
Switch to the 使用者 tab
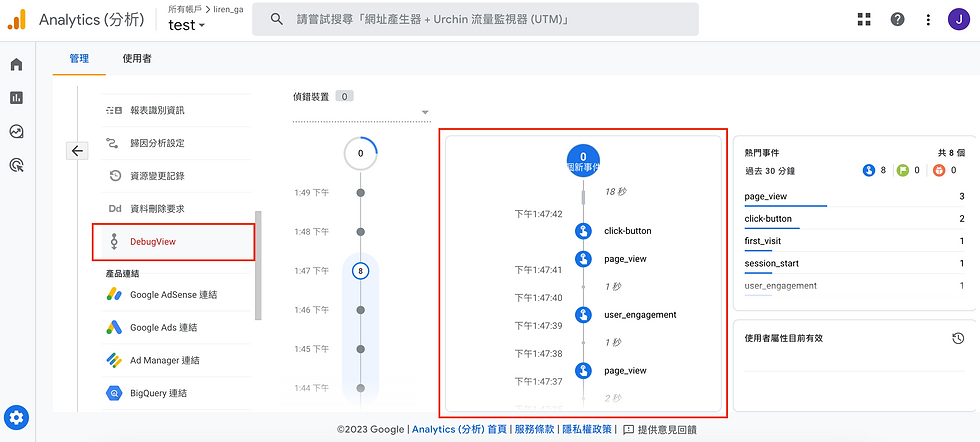[137, 59]
